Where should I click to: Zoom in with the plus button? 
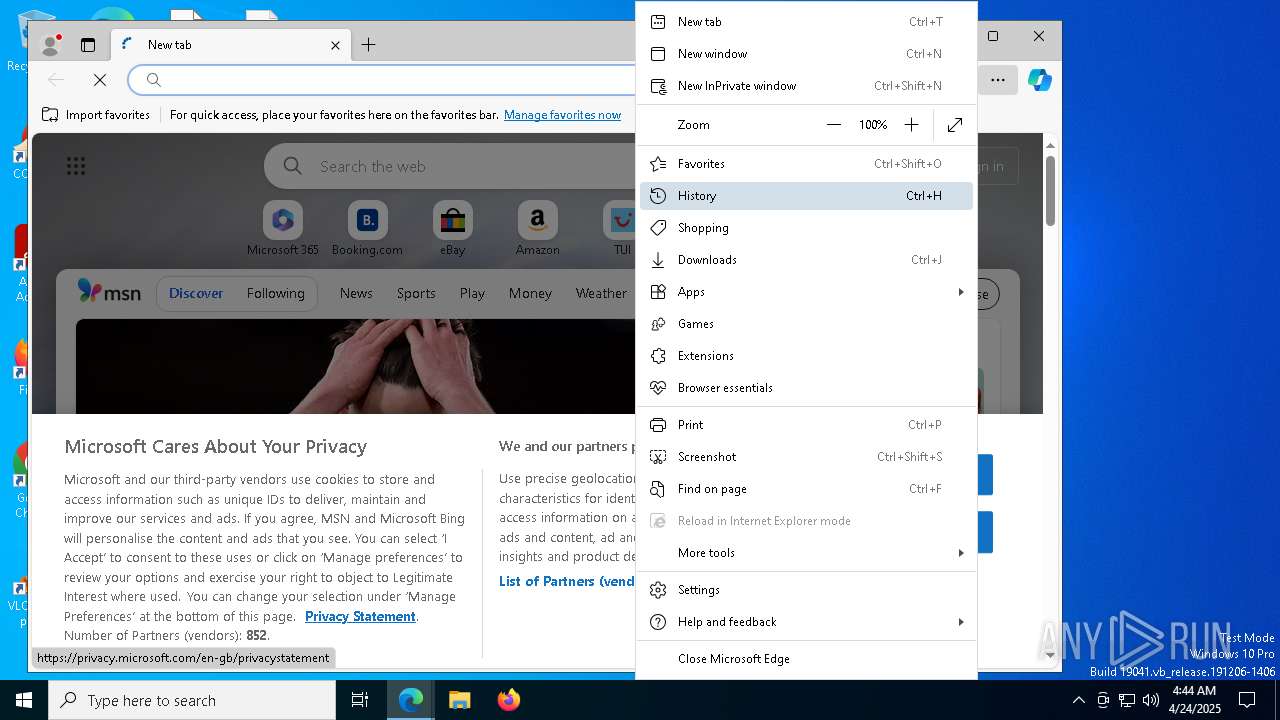tap(911, 125)
